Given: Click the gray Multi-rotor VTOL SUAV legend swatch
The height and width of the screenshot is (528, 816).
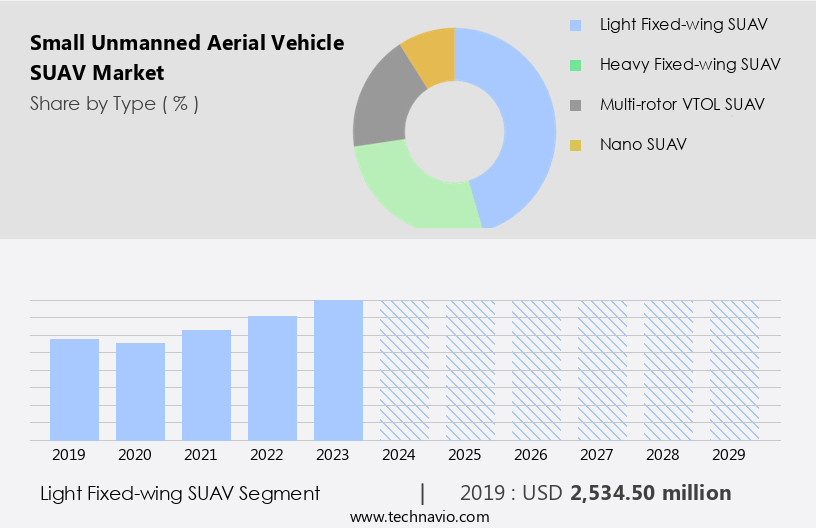Looking at the screenshot, I should coord(575,105).
